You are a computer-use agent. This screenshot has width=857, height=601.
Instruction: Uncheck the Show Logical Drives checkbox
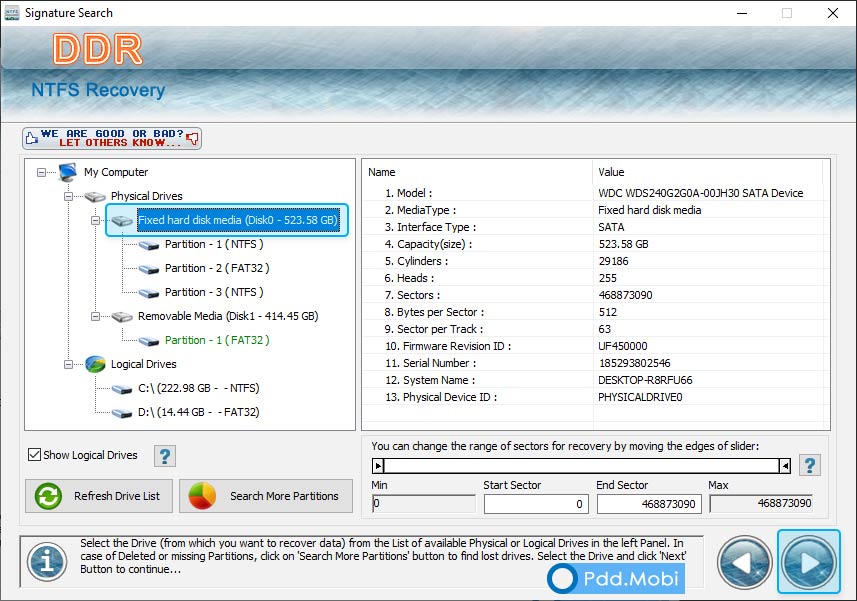[34, 455]
